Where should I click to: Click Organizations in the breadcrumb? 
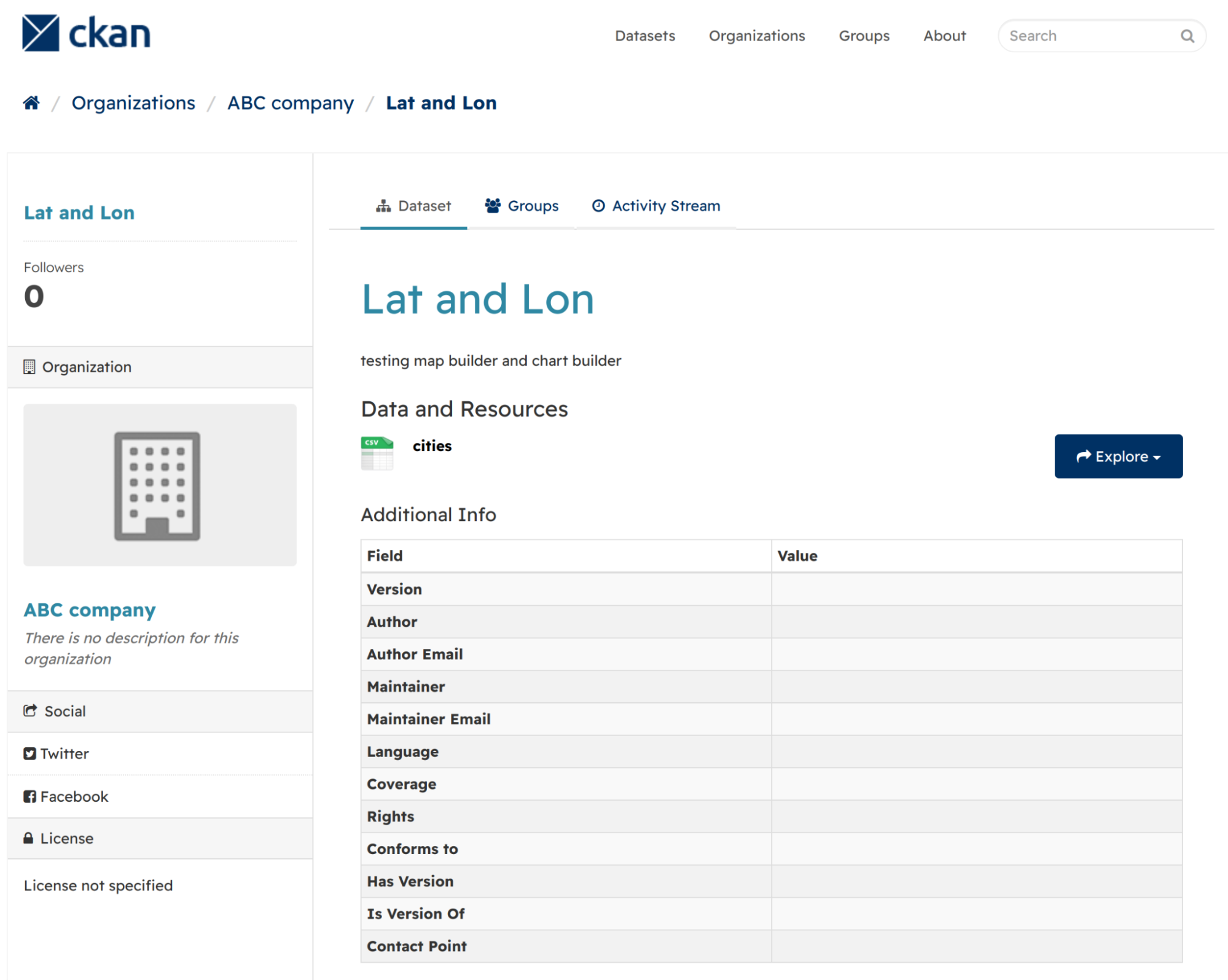(x=133, y=103)
